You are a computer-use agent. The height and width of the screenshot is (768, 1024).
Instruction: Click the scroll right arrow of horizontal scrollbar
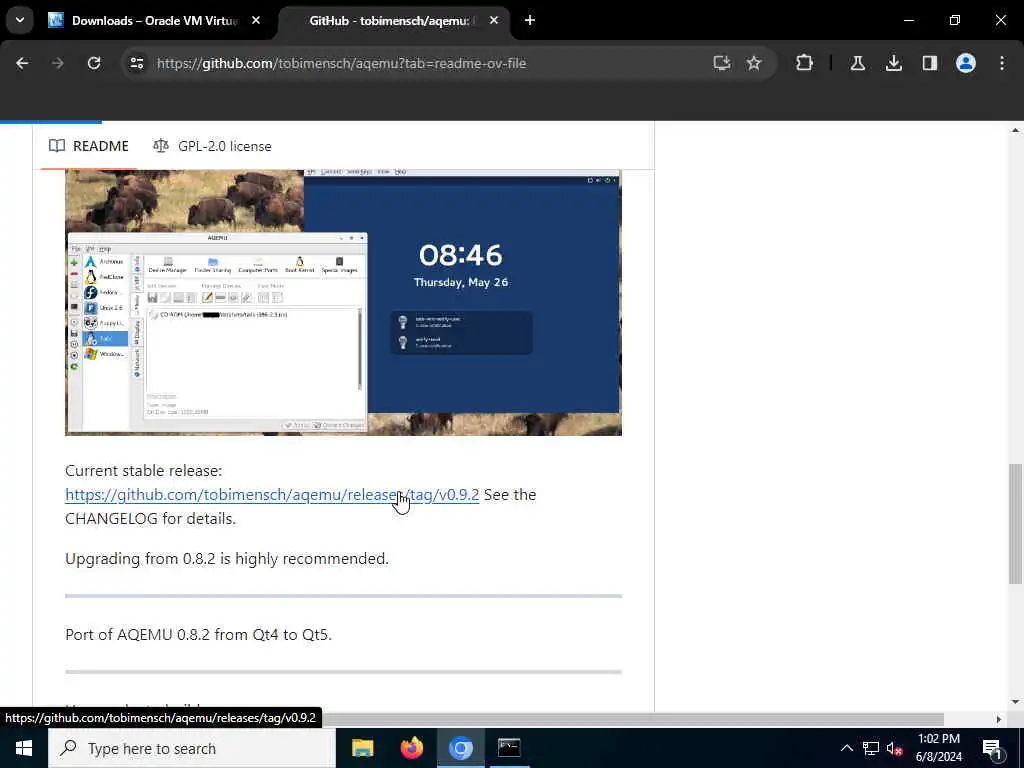tap(998, 719)
